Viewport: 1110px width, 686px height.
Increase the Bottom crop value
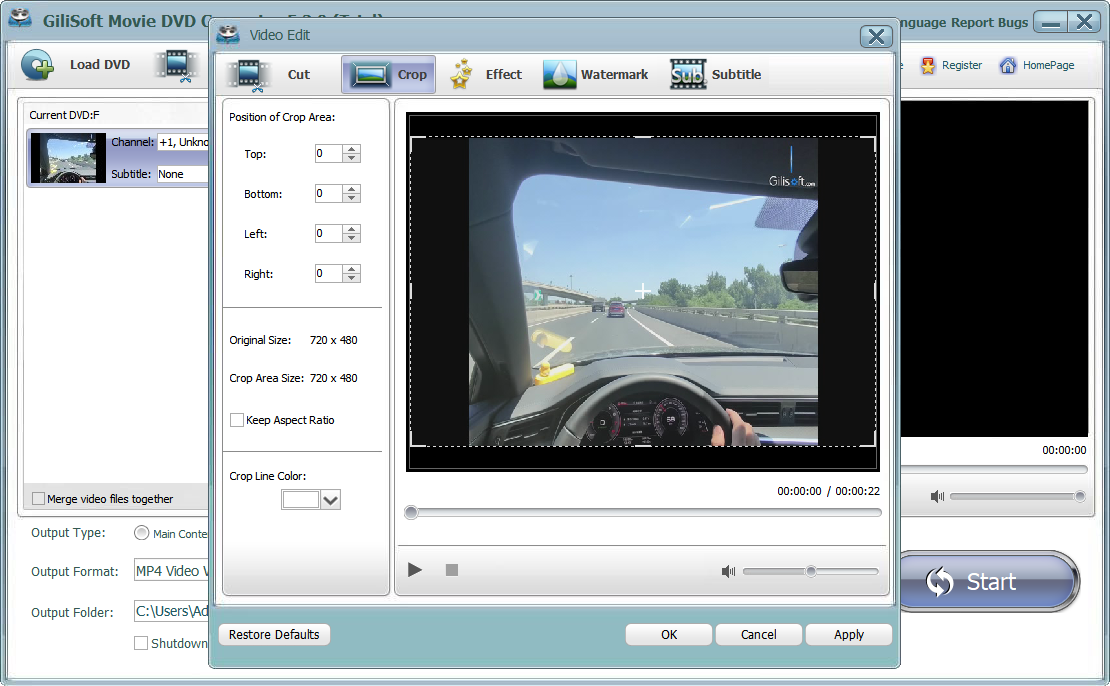click(352, 190)
